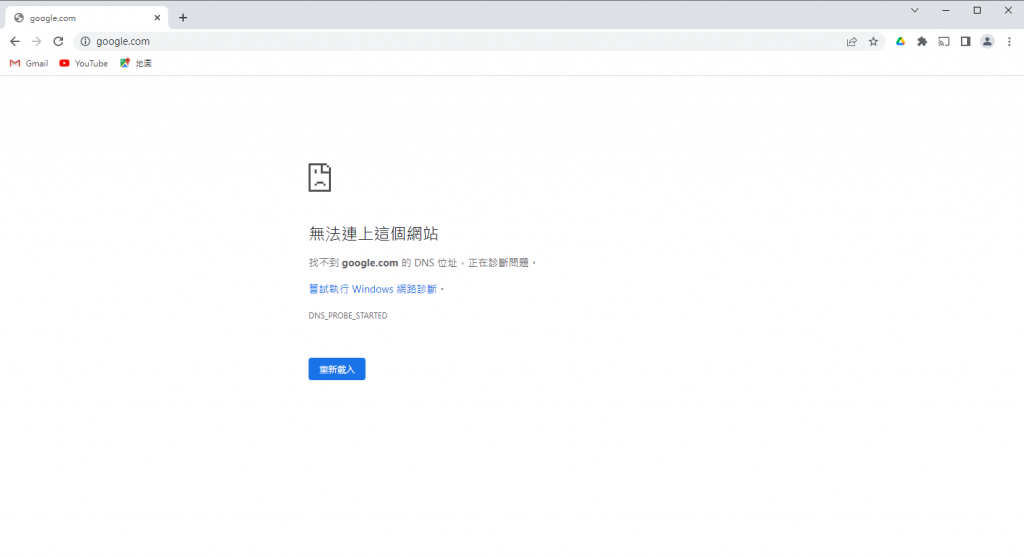Image resolution: width=1024 pixels, height=557 pixels.
Task: Open a new tab with plus button
Action: click(183, 18)
